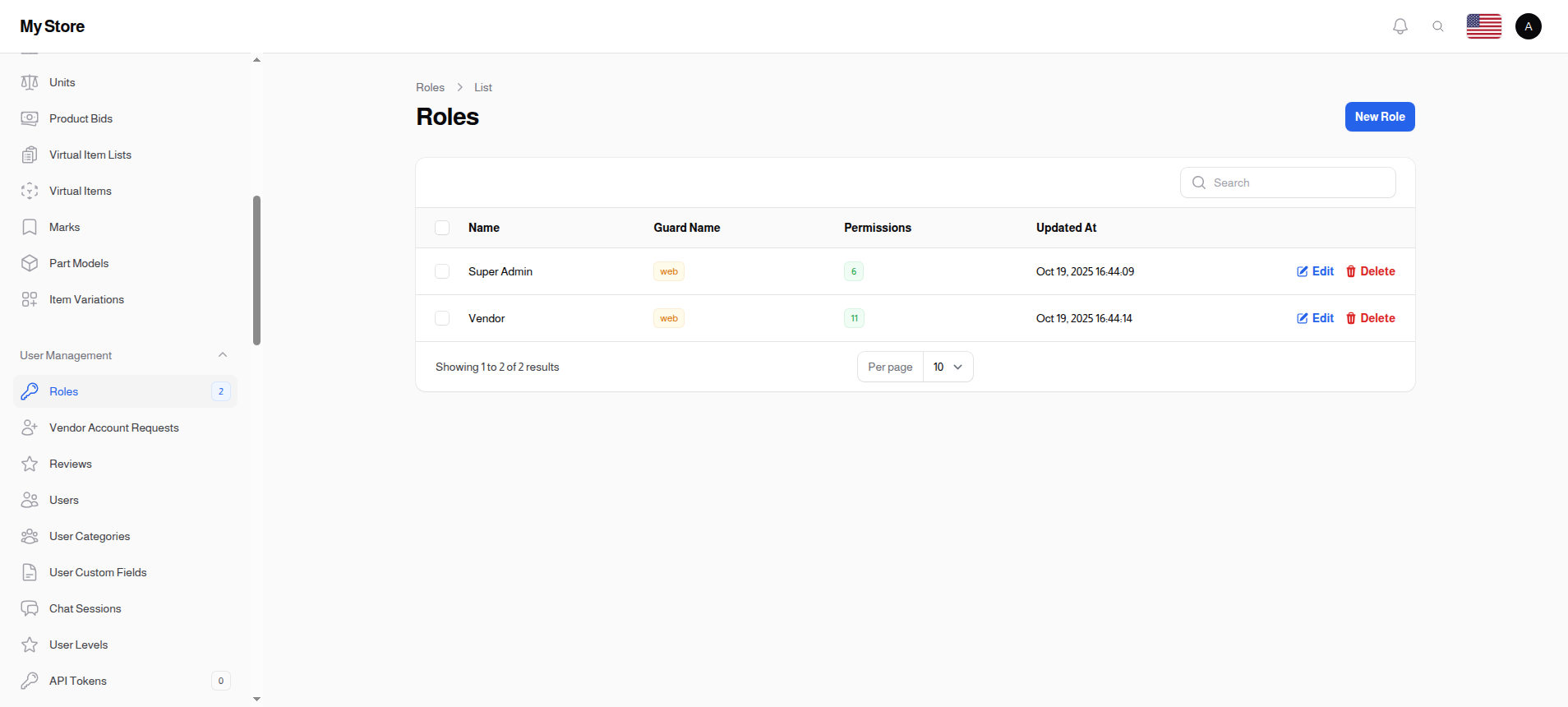Viewport: 1568px width, 707px height.
Task: Click the 'Showing 1 to 2 of 2 results' text
Action: [497, 367]
